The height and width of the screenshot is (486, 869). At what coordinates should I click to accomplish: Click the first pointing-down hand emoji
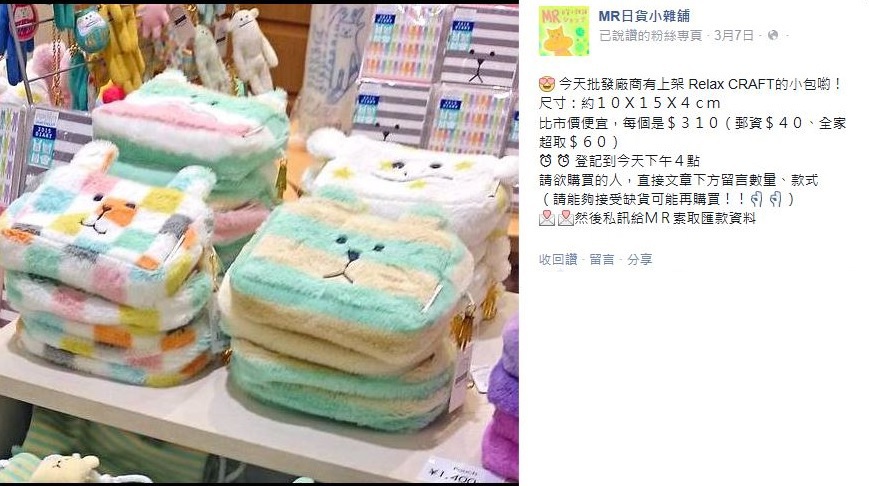click(x=756, y=199)
